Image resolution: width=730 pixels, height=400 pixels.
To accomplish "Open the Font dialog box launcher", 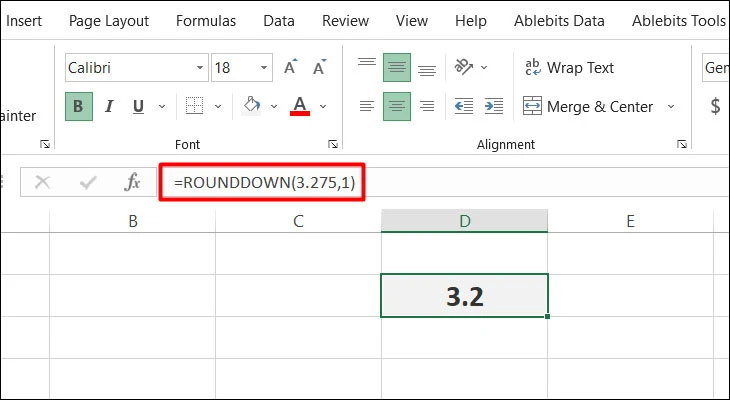I will (x=333, y=144).
